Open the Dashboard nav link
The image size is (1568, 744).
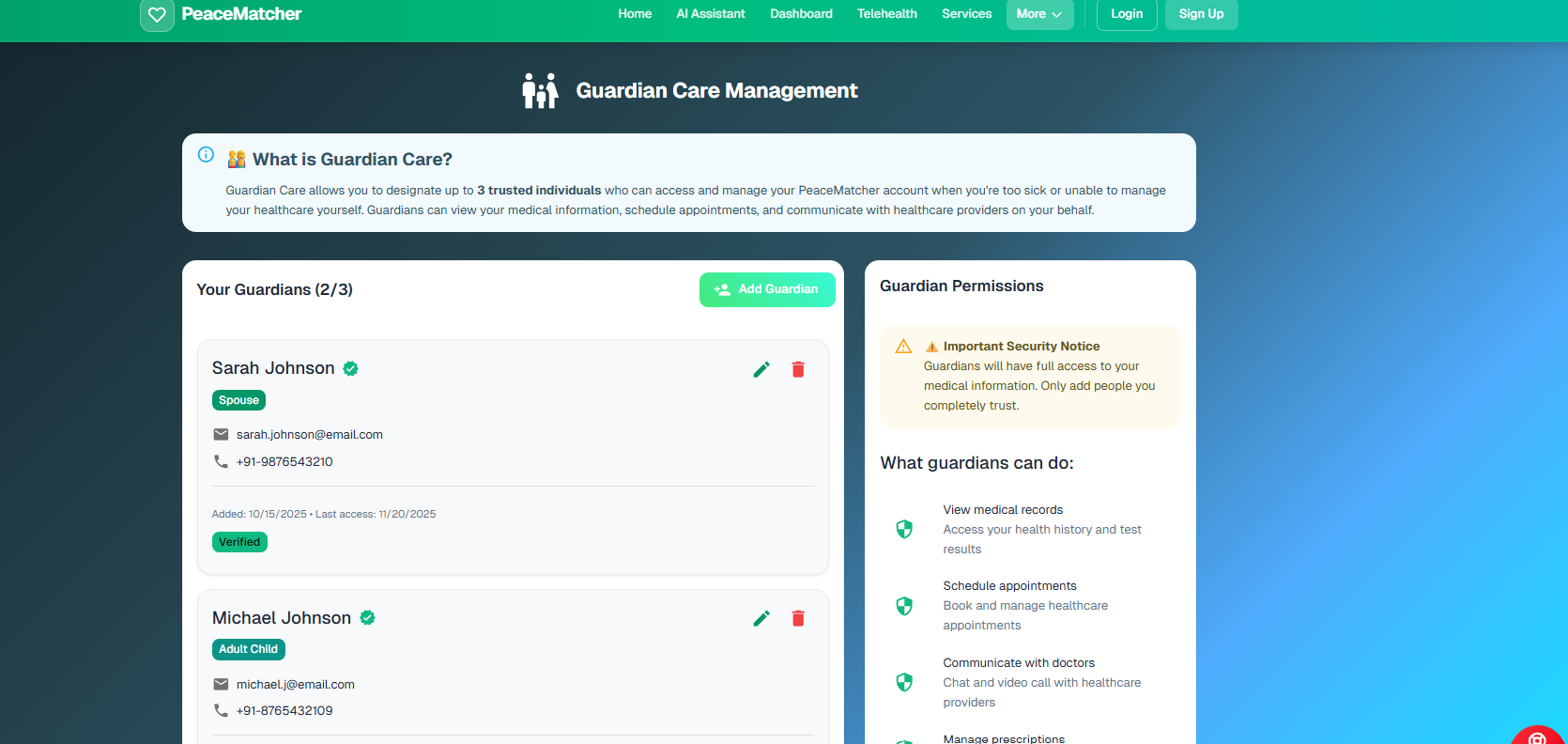click(x=801, y=14)
